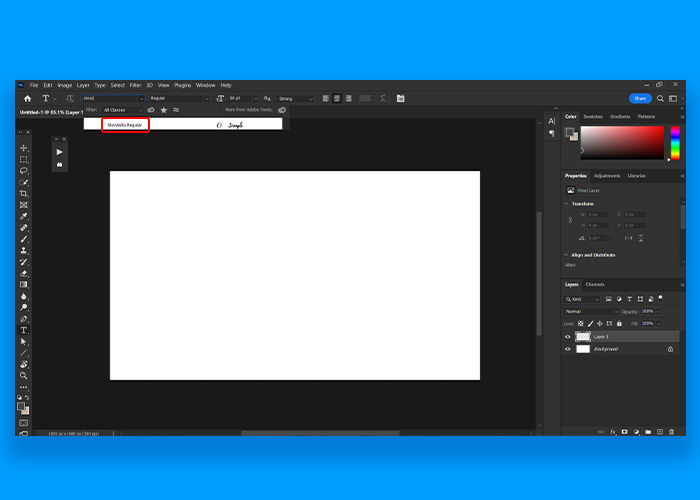Image resolution: width=700 pixels, height=500 pixels.
Task: Select the Eraser tool
Action: tap(24, 273)
